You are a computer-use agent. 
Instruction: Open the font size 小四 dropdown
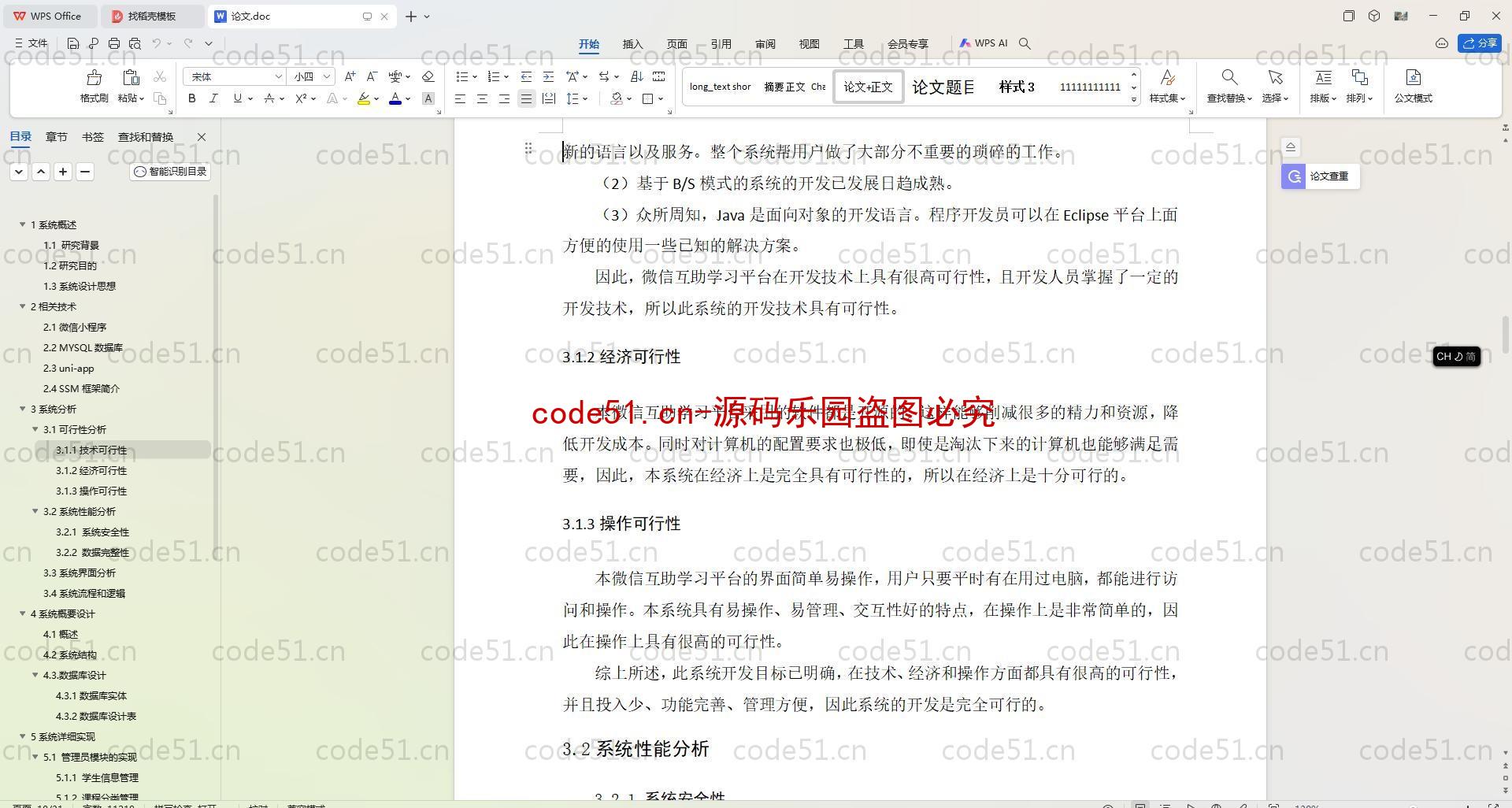click(326, 76)
